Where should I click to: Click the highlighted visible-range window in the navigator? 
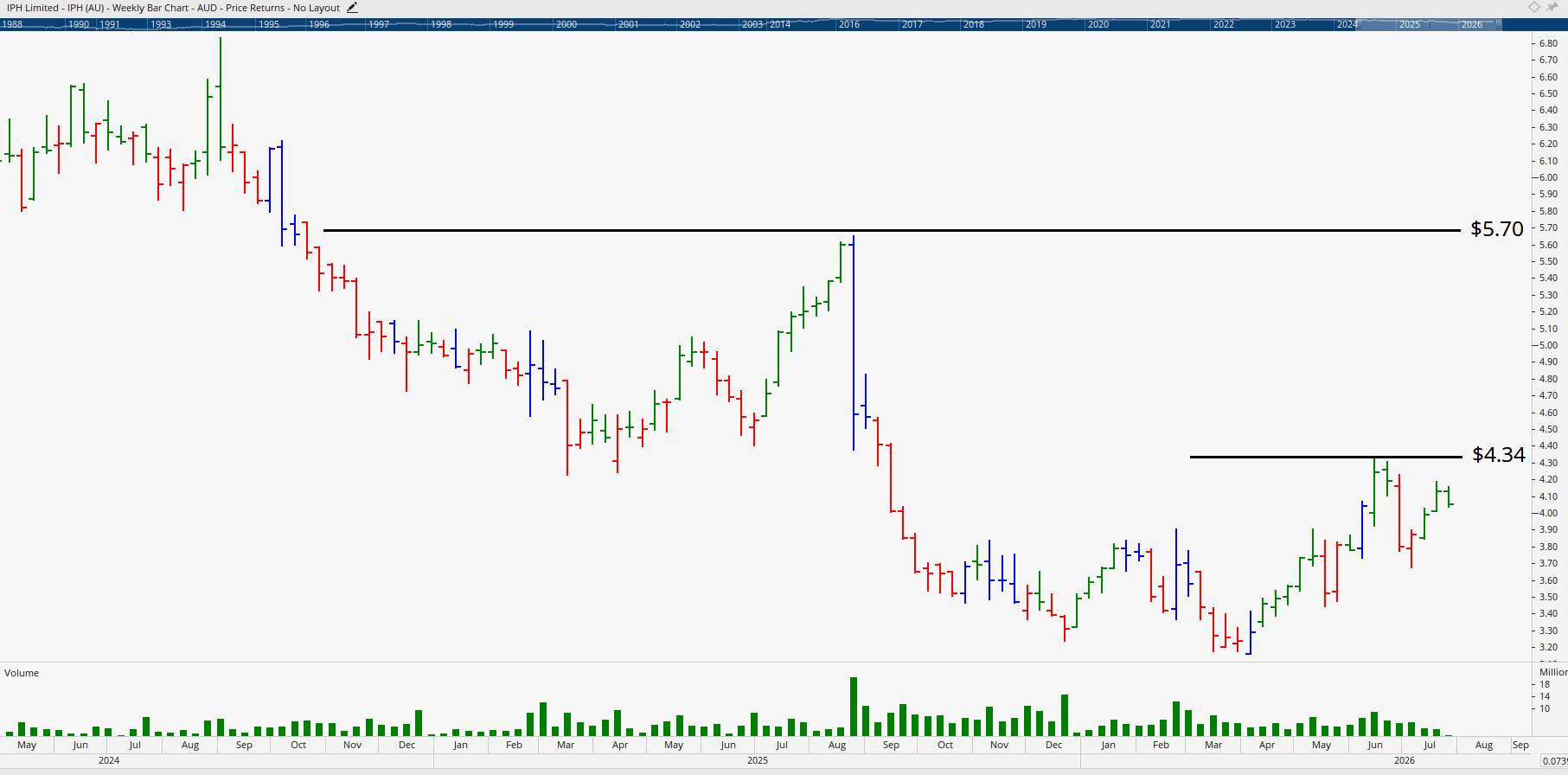tap(1429, 24)
